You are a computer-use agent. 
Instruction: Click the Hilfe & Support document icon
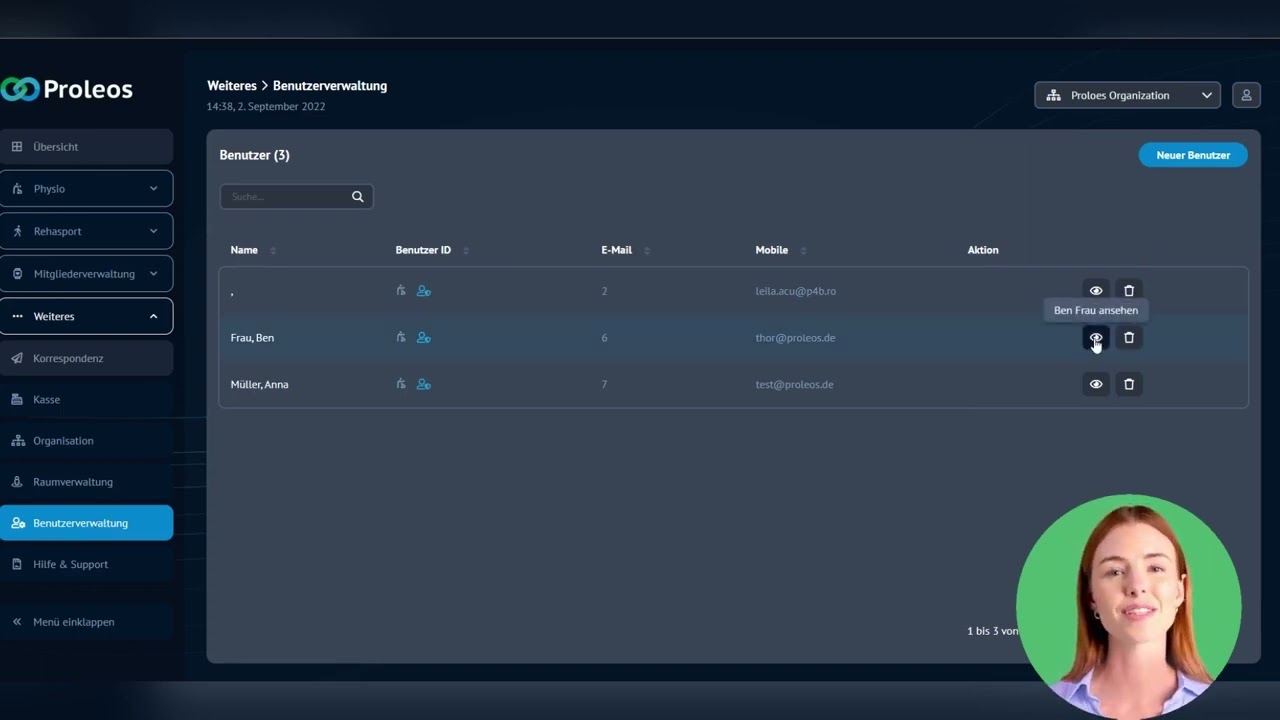coord(17,564)
